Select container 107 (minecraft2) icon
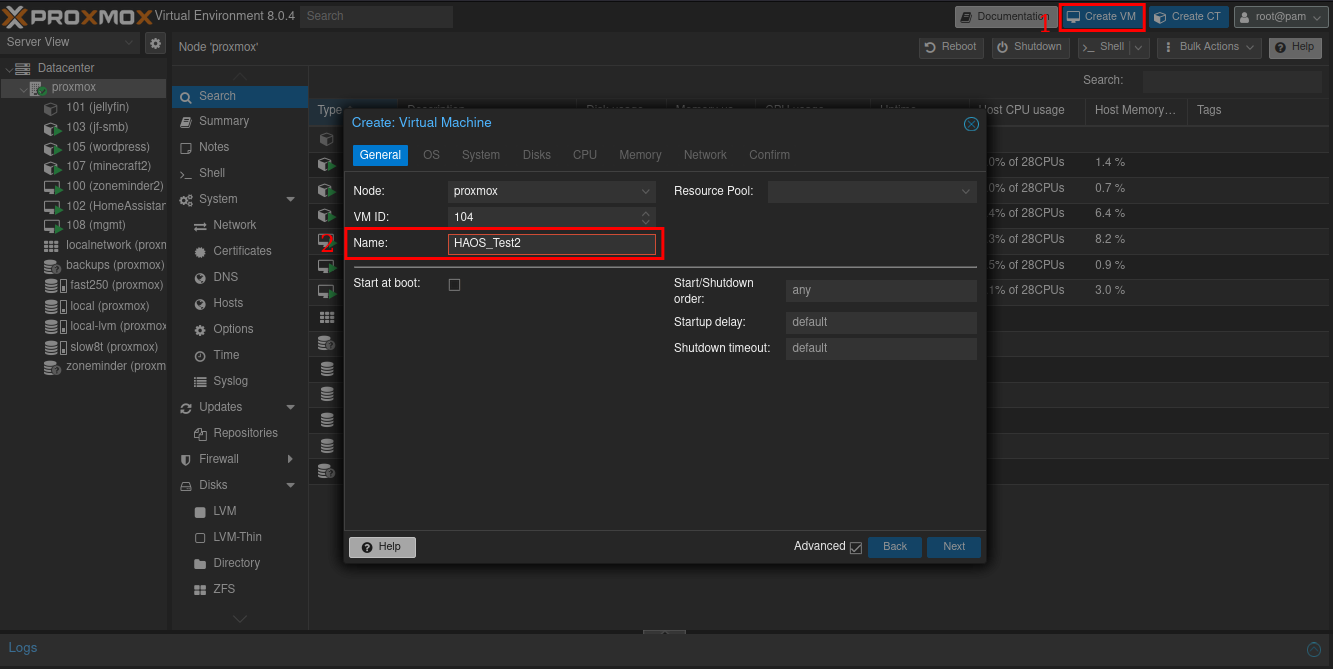The image size is (1333, 669). tap(51, 167)
